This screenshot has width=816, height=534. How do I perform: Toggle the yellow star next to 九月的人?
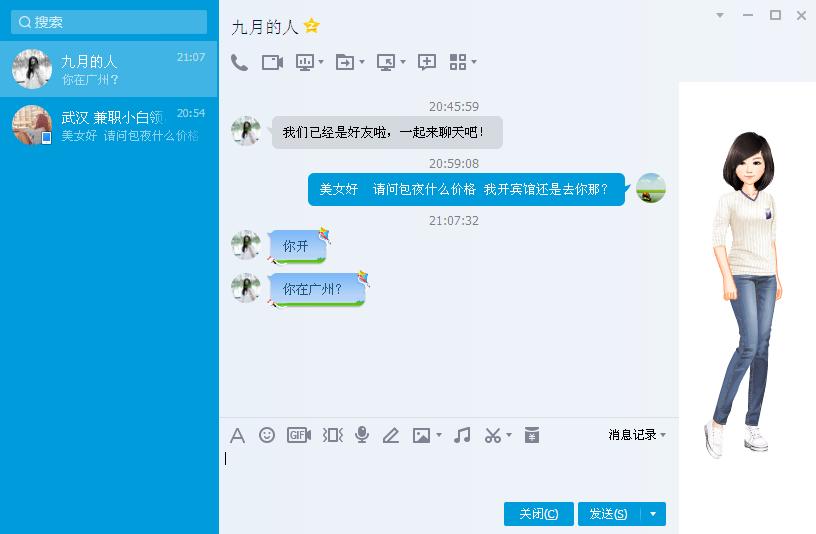tap(312, 25)
